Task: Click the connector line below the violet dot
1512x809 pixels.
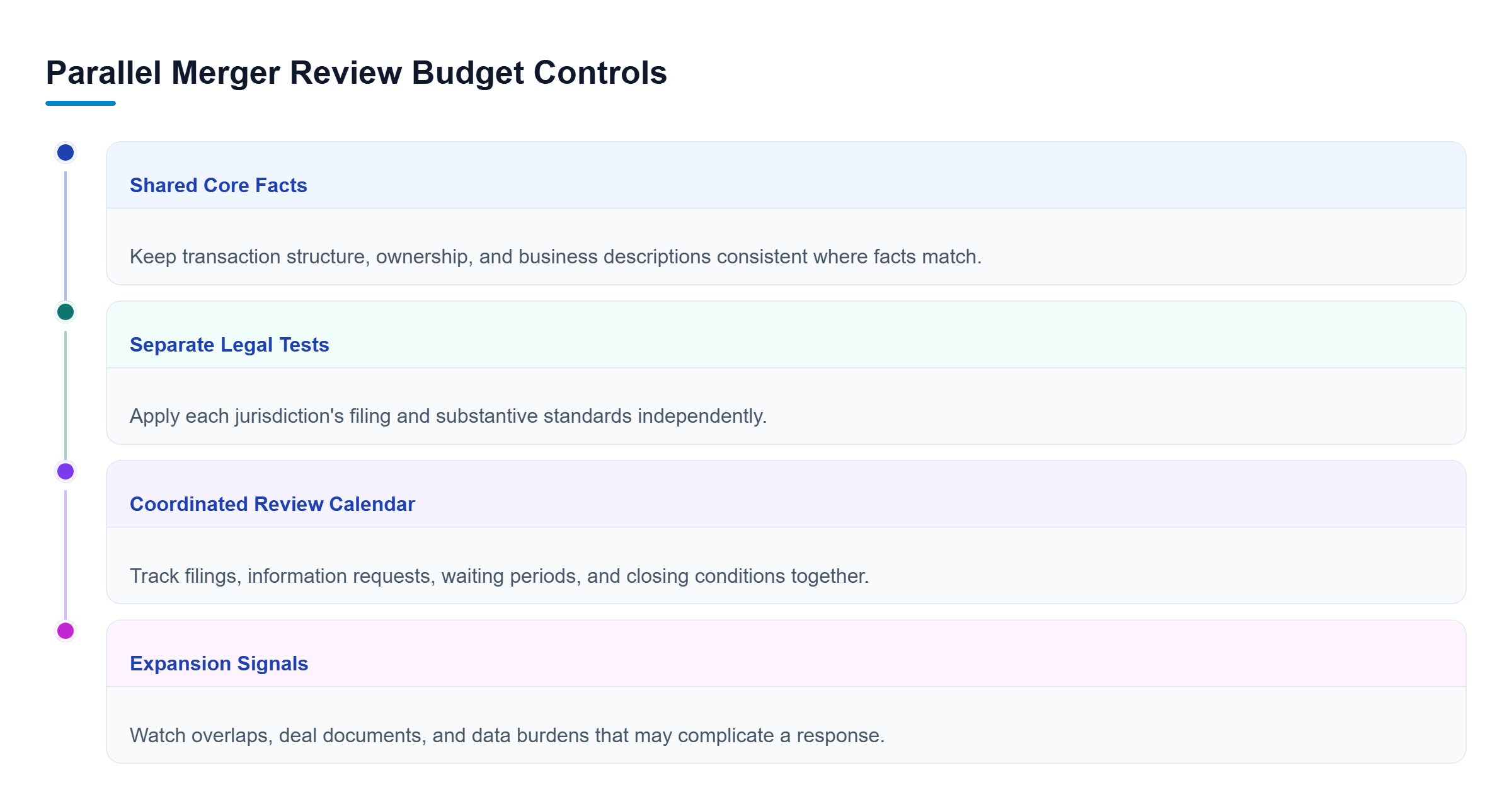Action: (x=66, y=554)
